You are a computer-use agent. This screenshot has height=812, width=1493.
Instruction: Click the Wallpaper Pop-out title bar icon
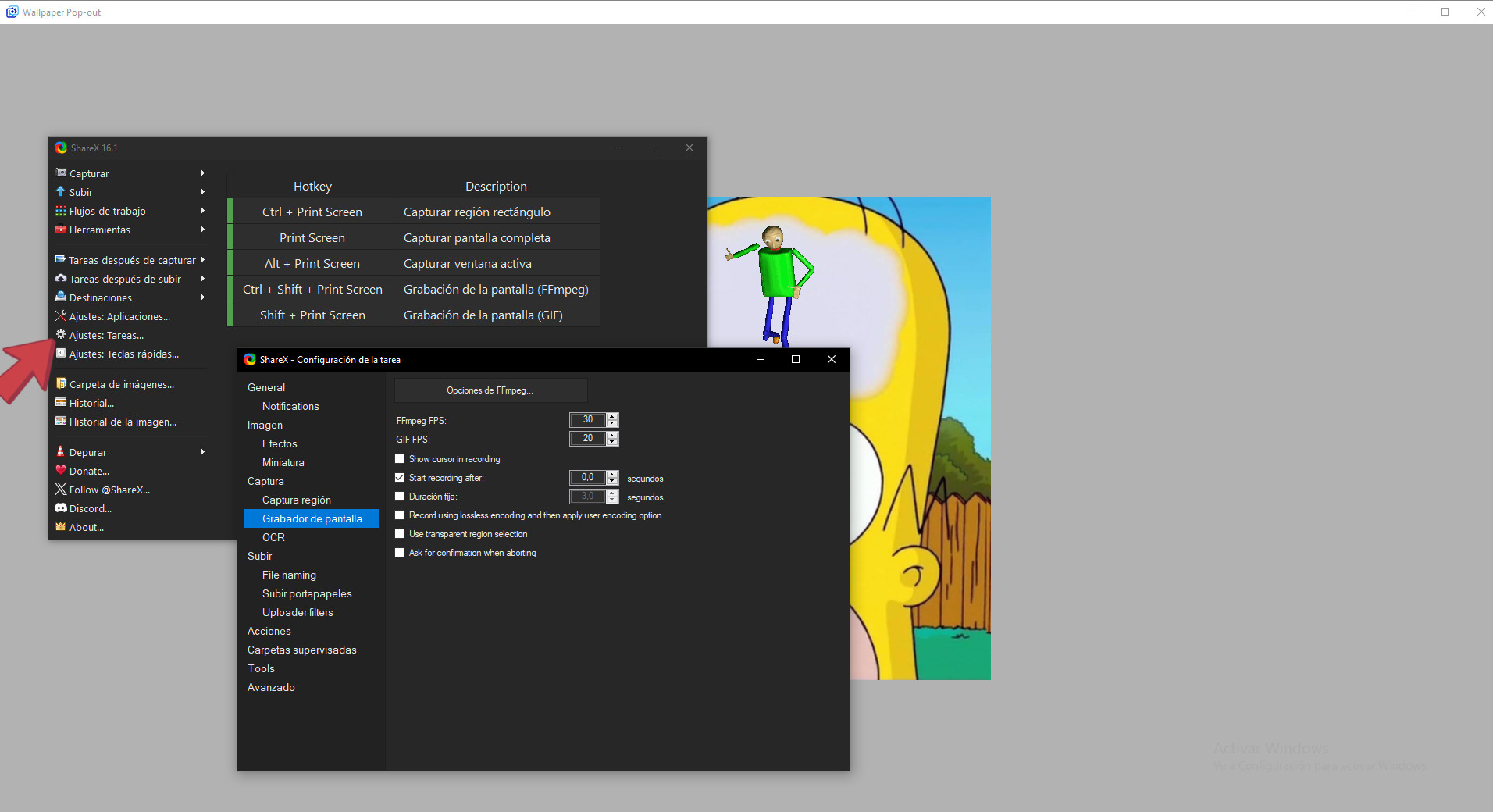click(x=12, y=12)
